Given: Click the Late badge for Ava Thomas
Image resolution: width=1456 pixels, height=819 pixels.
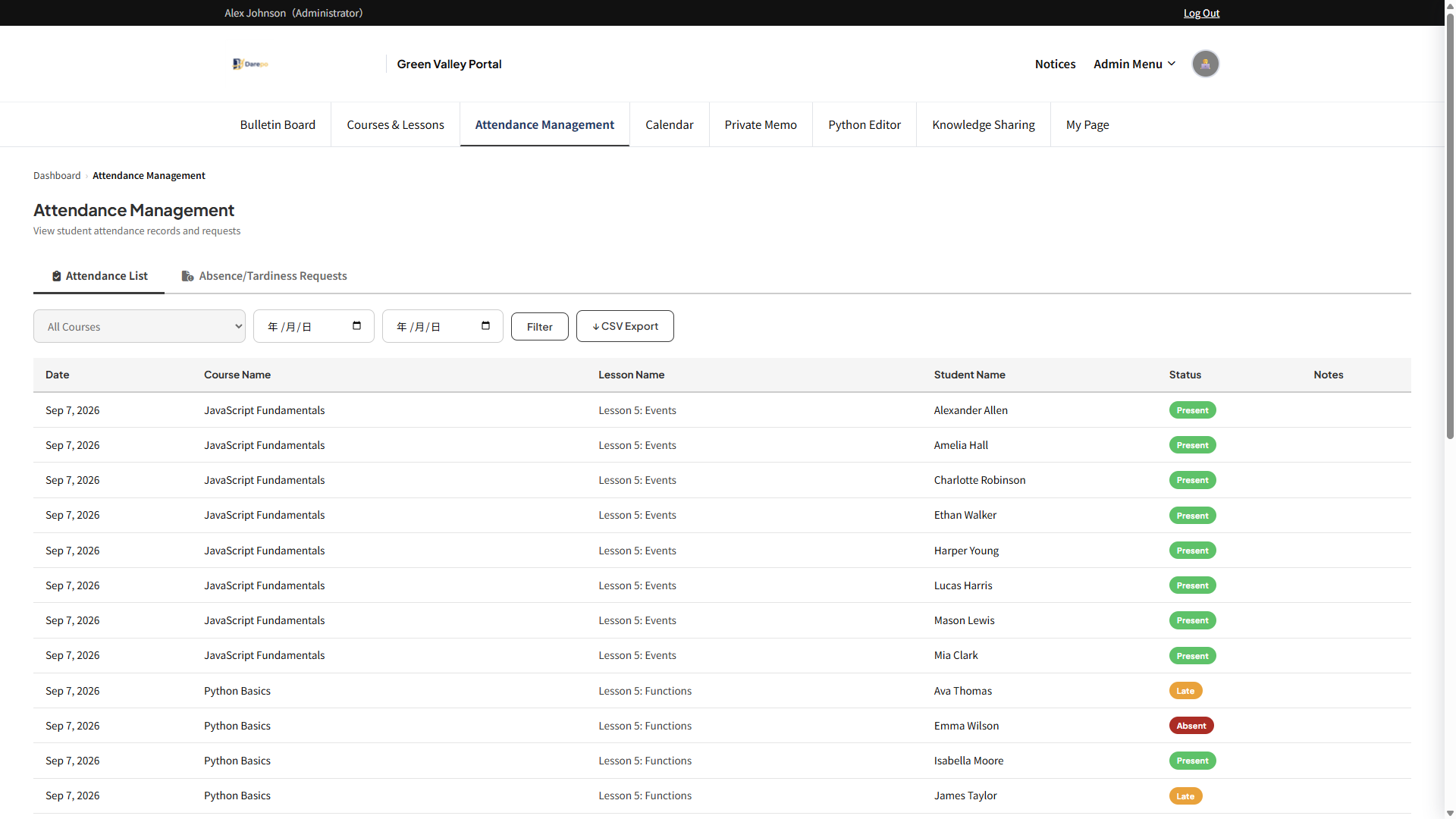Looking at the screenshot, I should coord(1185,691).
